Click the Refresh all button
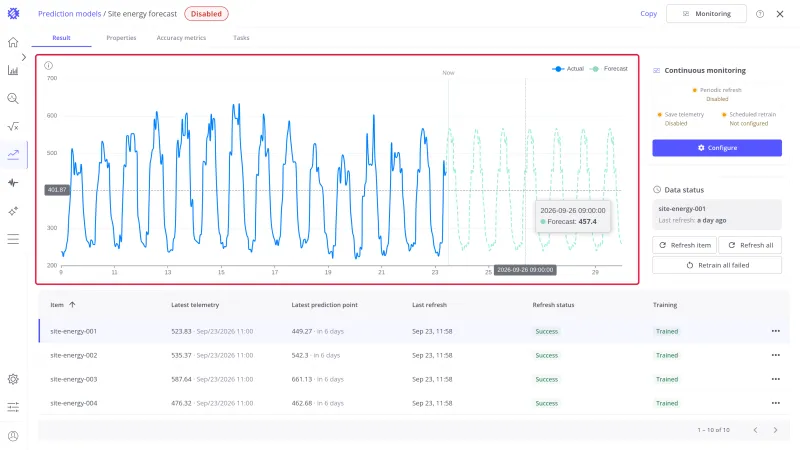The height and width of the screenshot is (450, 800). (750, 245)
